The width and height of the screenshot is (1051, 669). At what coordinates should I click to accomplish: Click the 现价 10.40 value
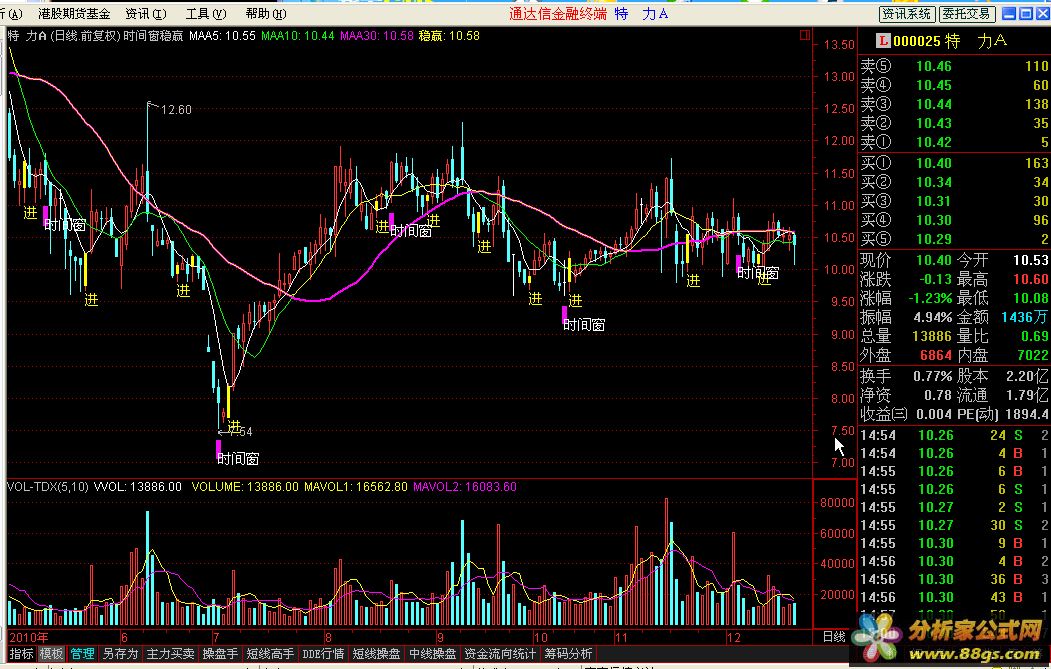click(934, 260)
